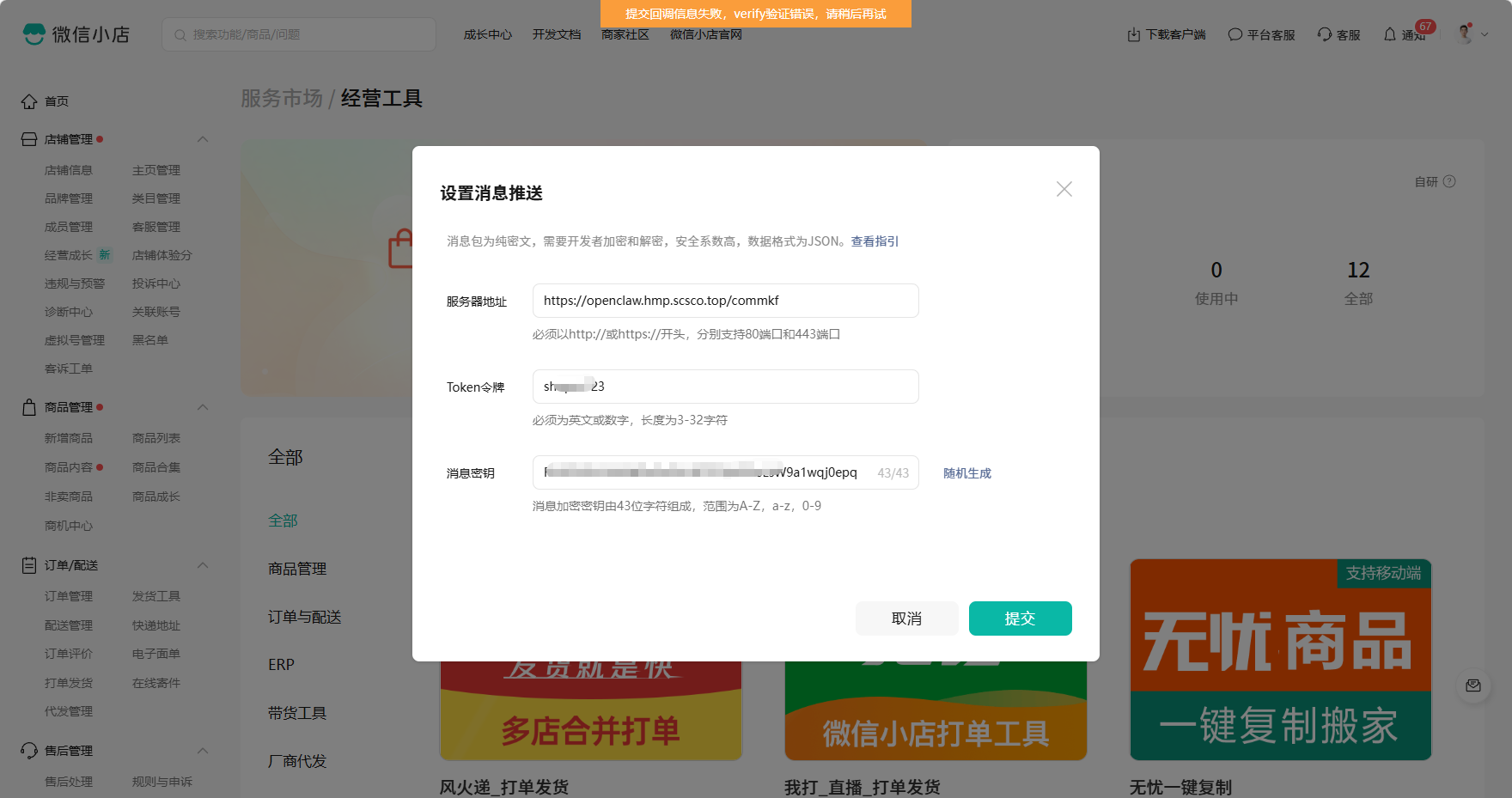Screen dimensions: 1512x798
Task: Open 电子面单 in sidebar
Action: (156, 654)
